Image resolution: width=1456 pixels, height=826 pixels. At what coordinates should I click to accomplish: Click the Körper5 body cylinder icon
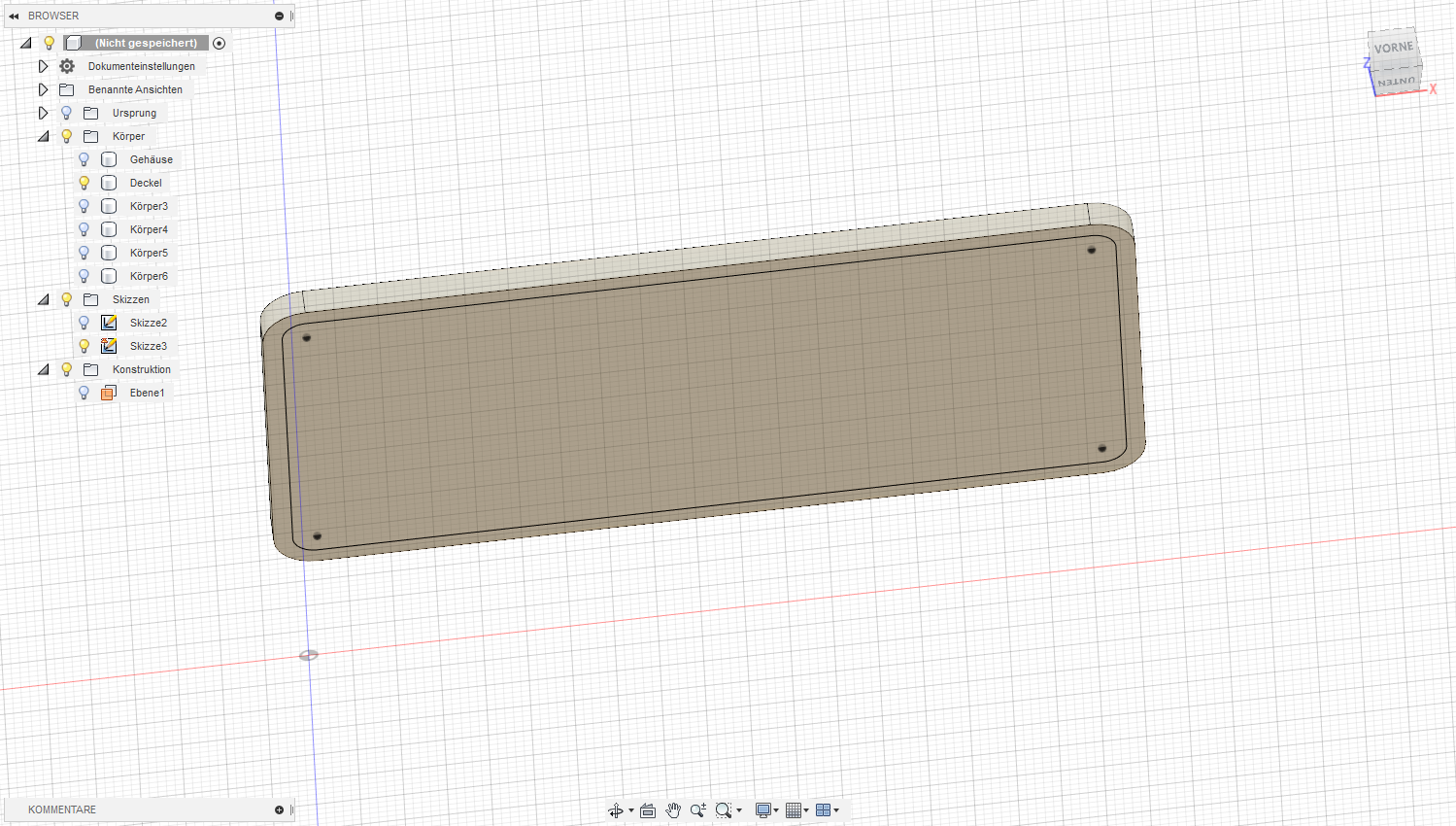tap(109, 253)
